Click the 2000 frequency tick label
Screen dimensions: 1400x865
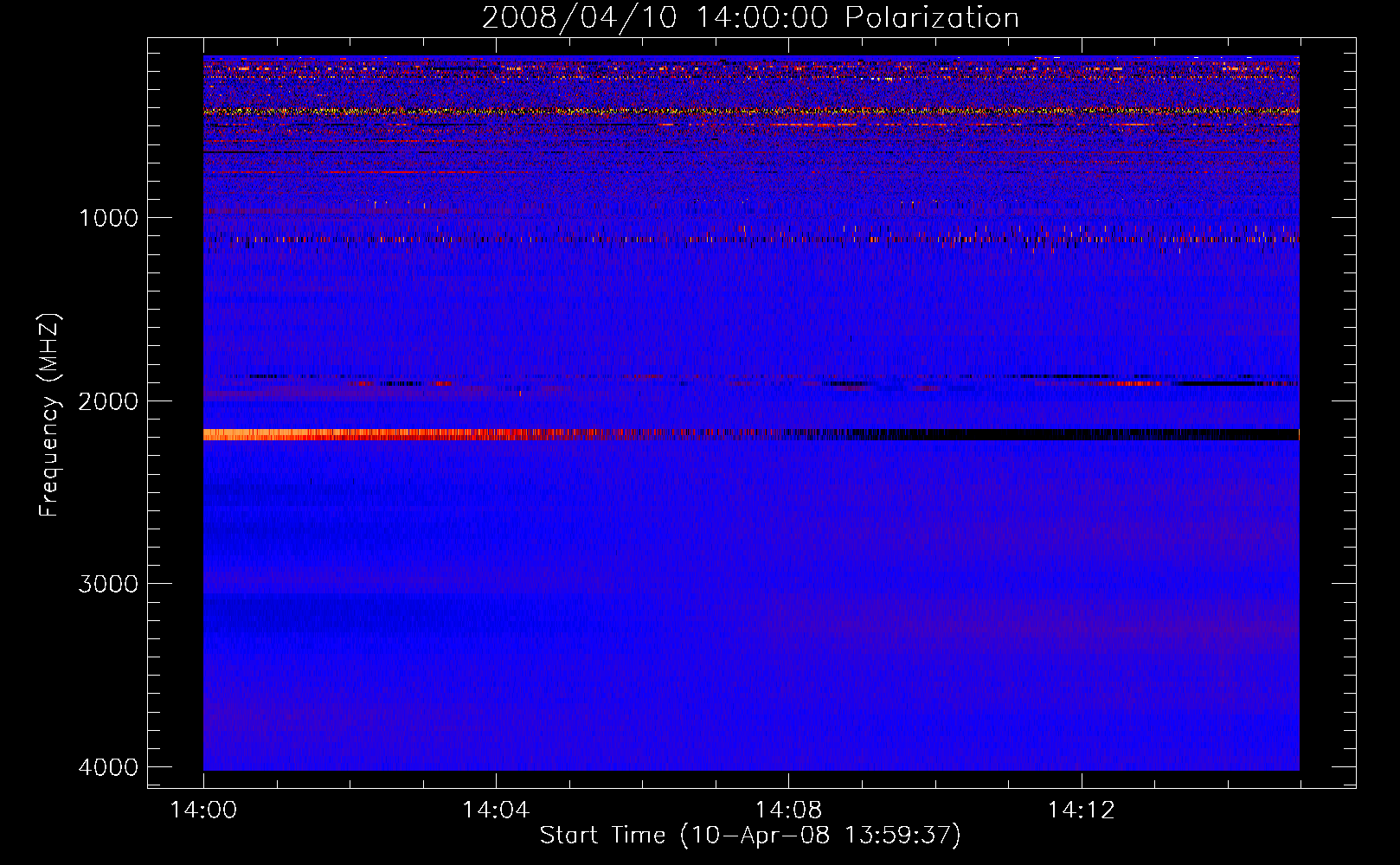click(108, 401)
